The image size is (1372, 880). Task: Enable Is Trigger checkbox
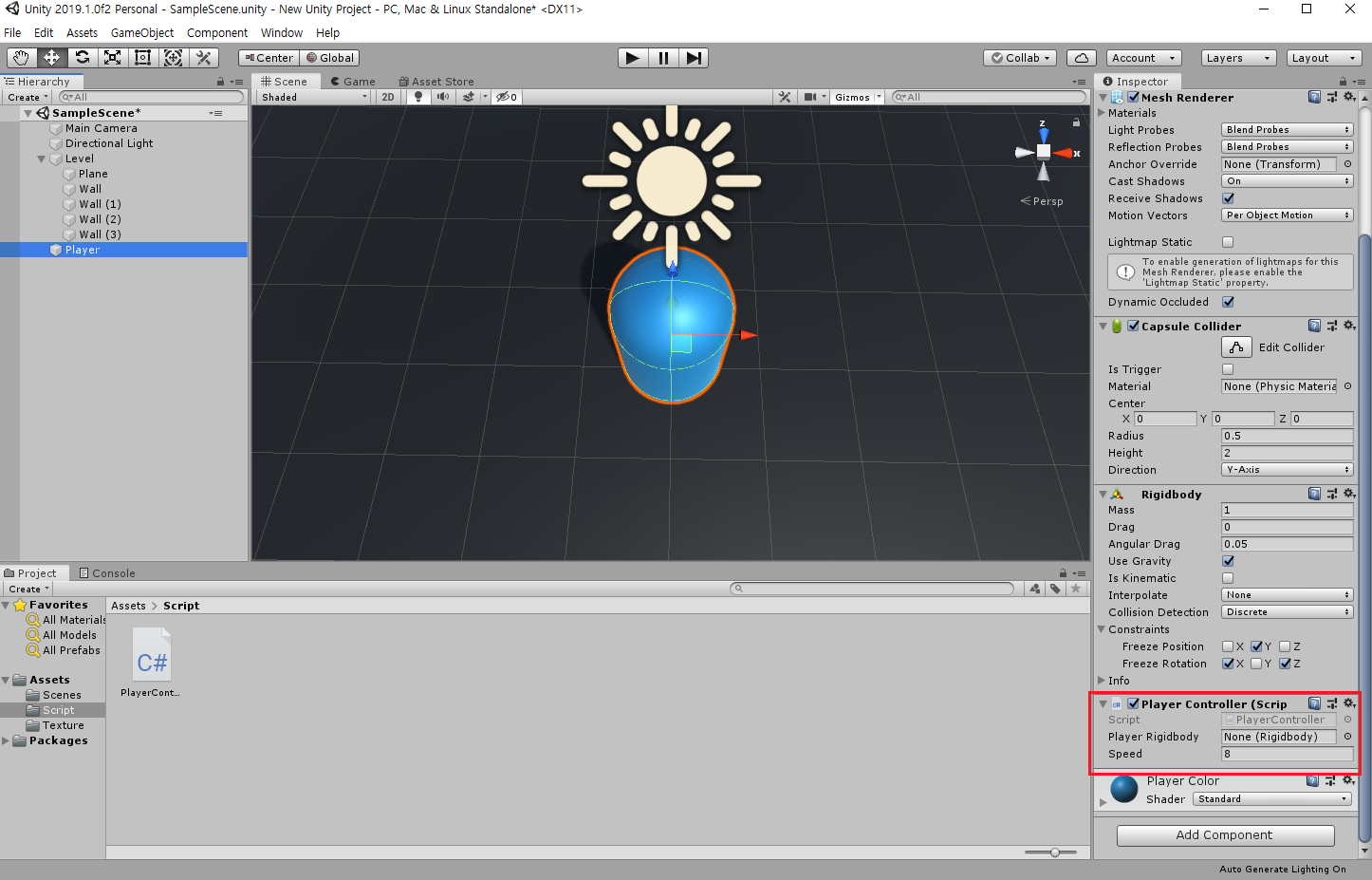coord(1228,369)
